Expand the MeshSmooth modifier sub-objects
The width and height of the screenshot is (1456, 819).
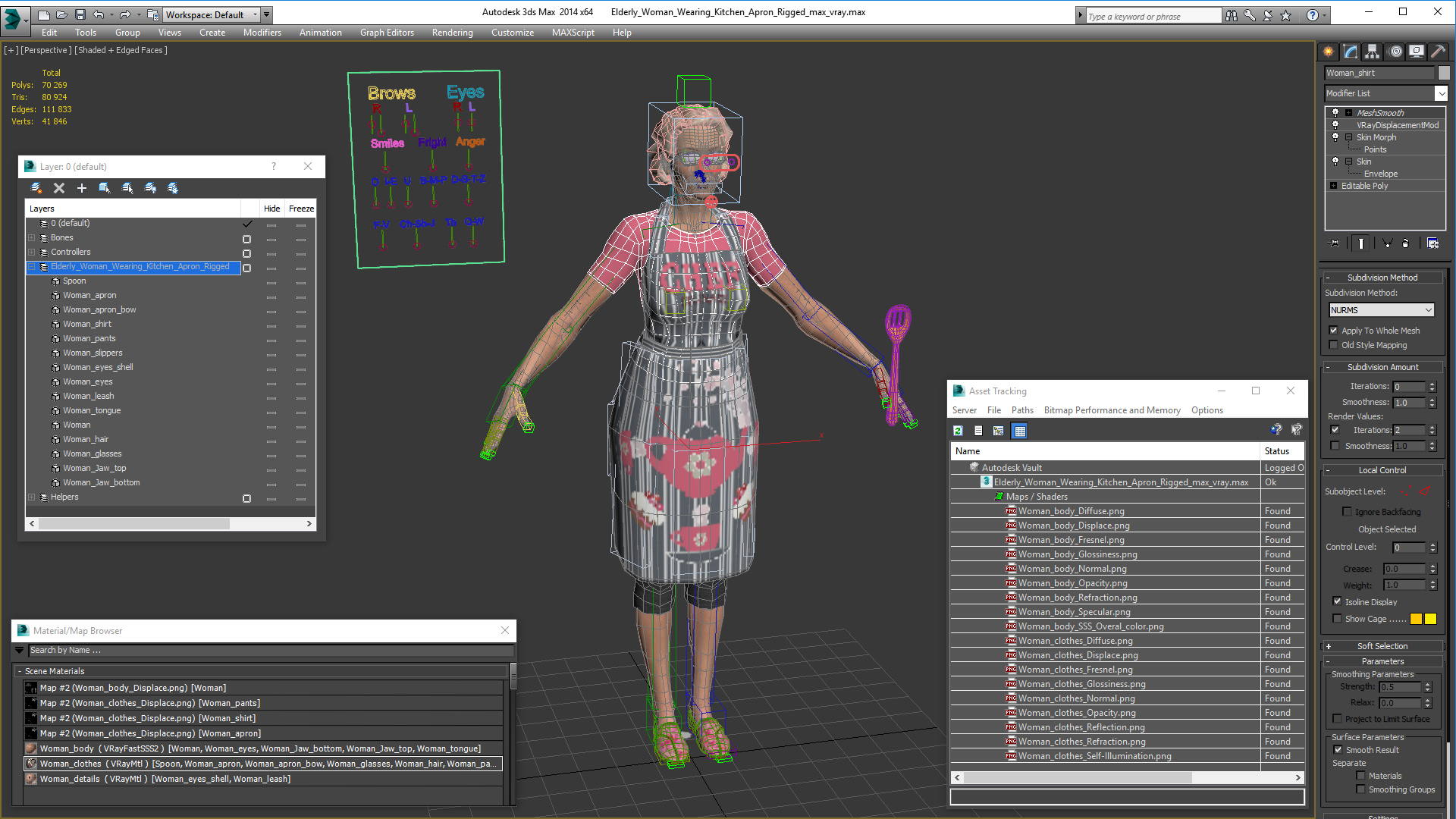1348,113
